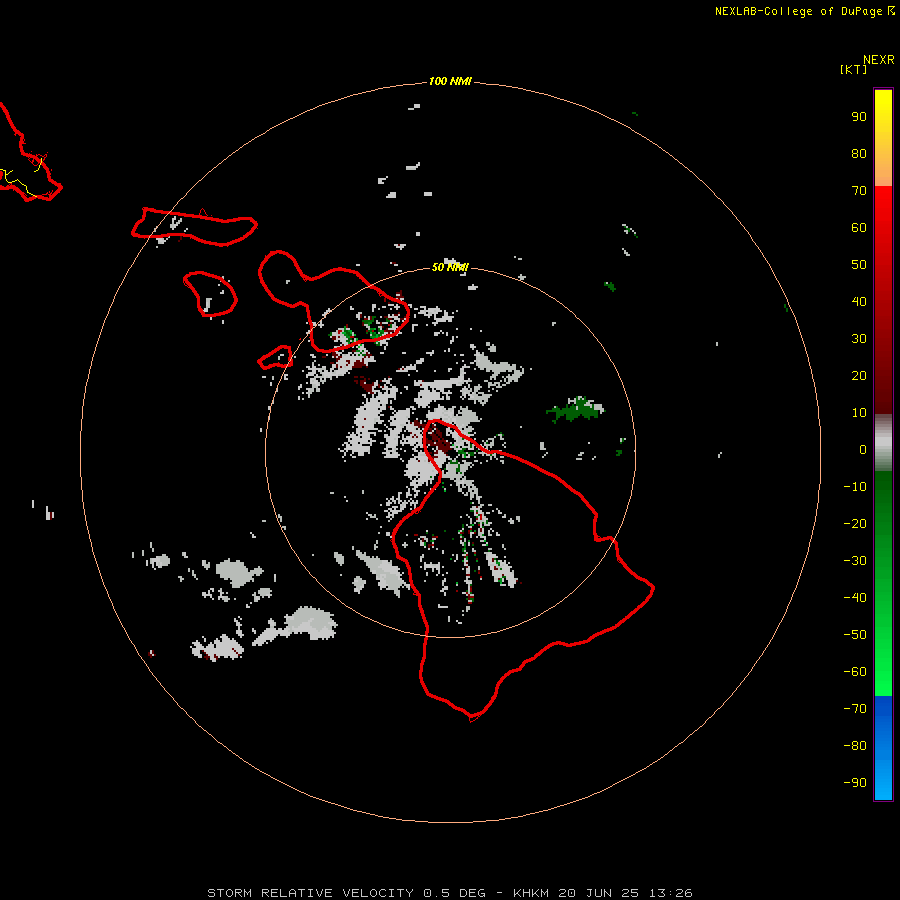Click the -80 value on the velocity scale
Viewport: 900px width, 900px height.
tap(855, 746)
